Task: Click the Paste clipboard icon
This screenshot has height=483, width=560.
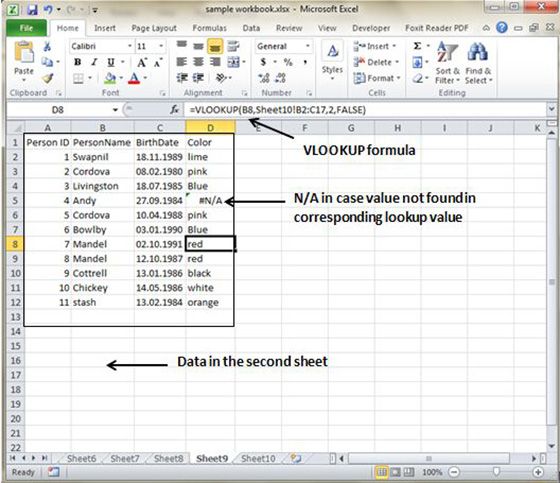Action: 24,52
